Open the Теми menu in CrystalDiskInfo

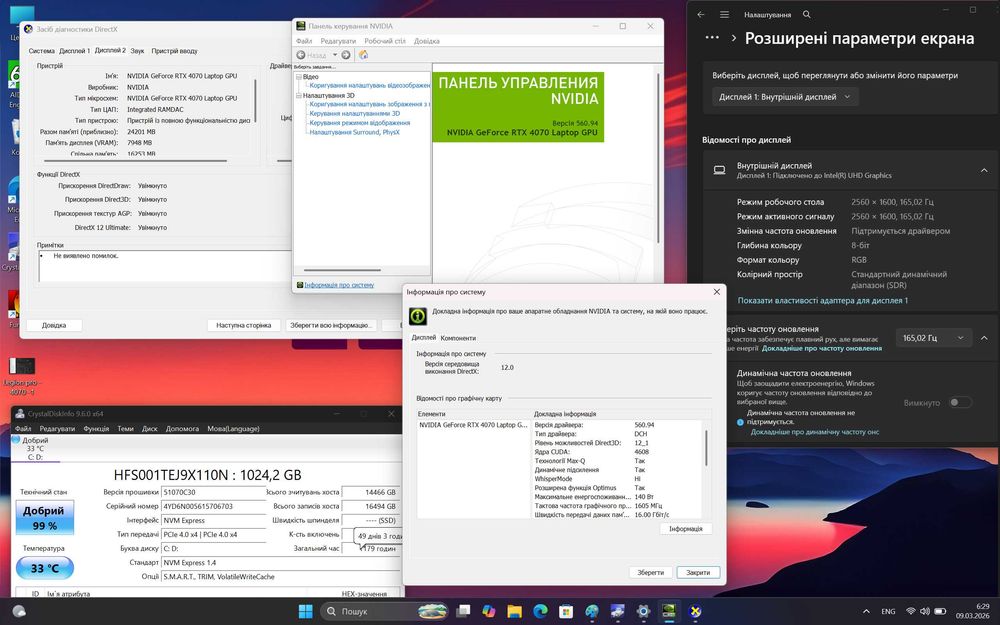tap(126, 429)
